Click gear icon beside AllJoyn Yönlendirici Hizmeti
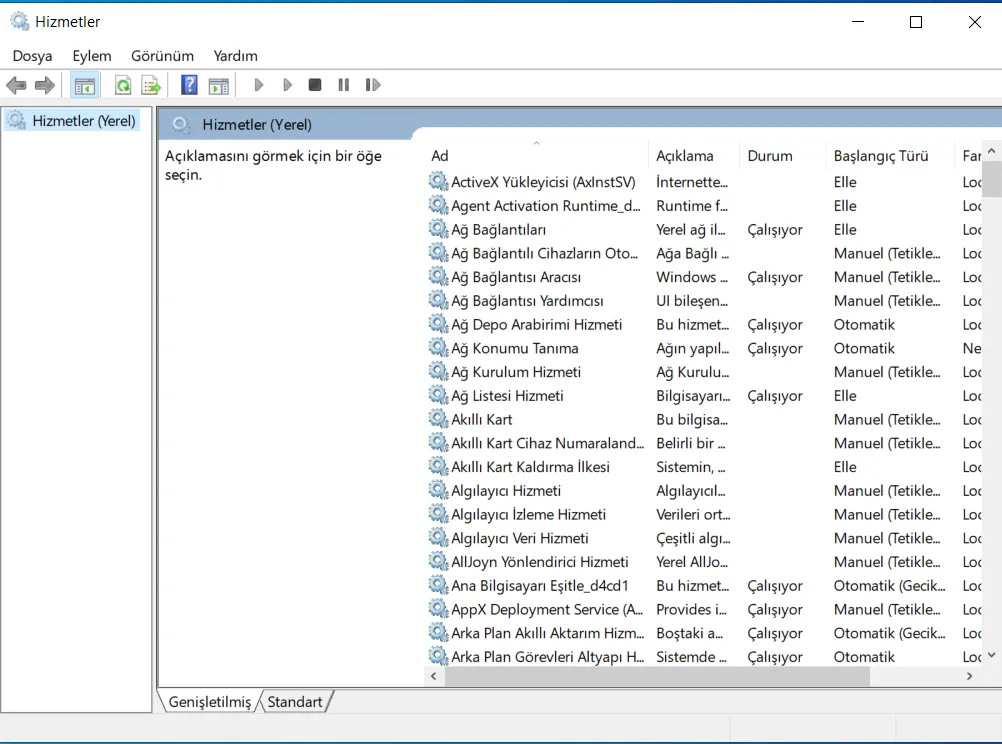Image resolution: width=1002 pixels, height=744 pixels. (438, 561)
